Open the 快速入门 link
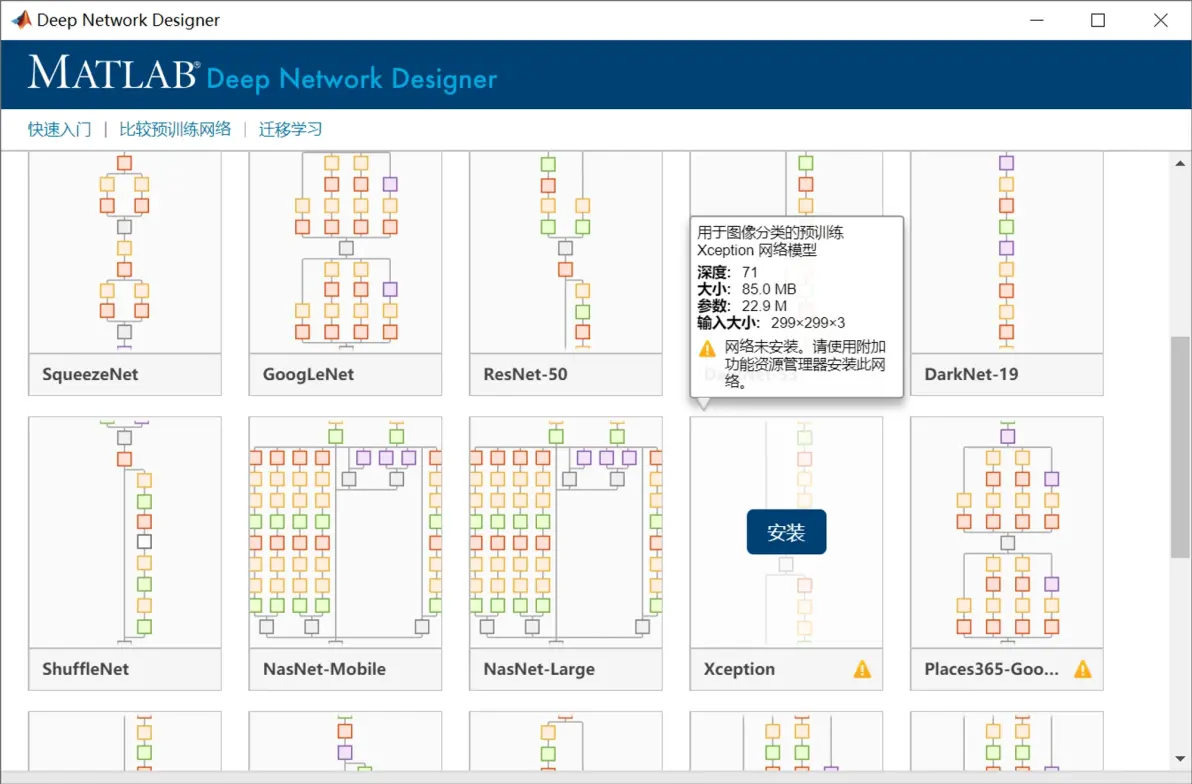1192x784 pixels. [x=59, y=129]
